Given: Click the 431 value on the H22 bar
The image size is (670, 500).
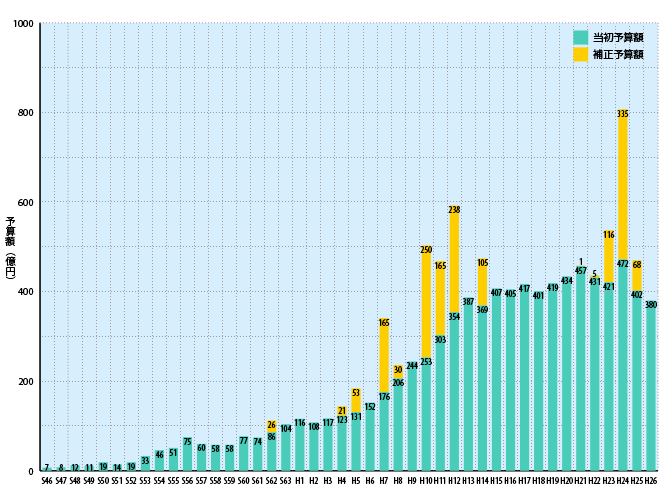Looking at the screenshot, I should coord(594,282).
